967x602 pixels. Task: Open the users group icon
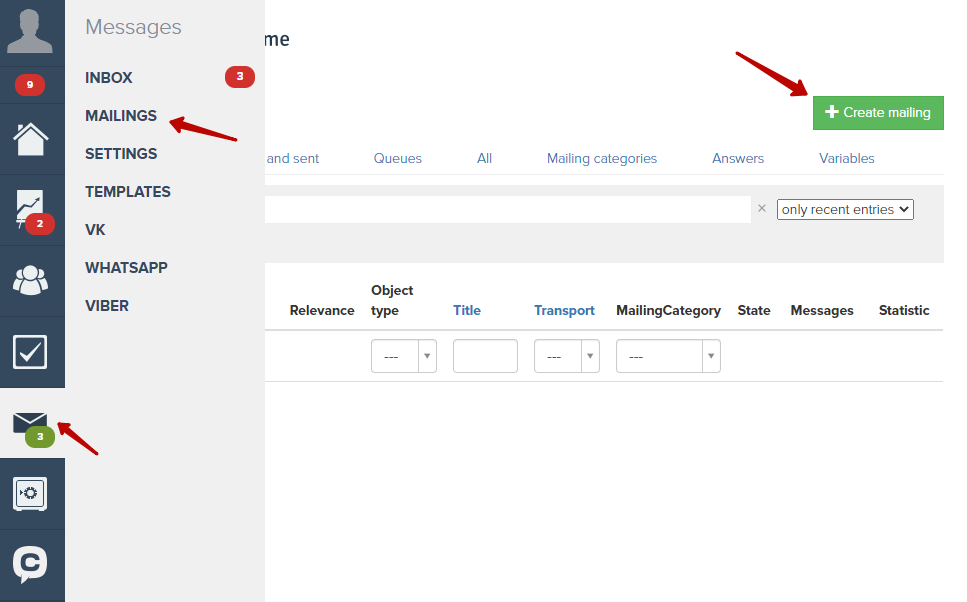(30, 281)
